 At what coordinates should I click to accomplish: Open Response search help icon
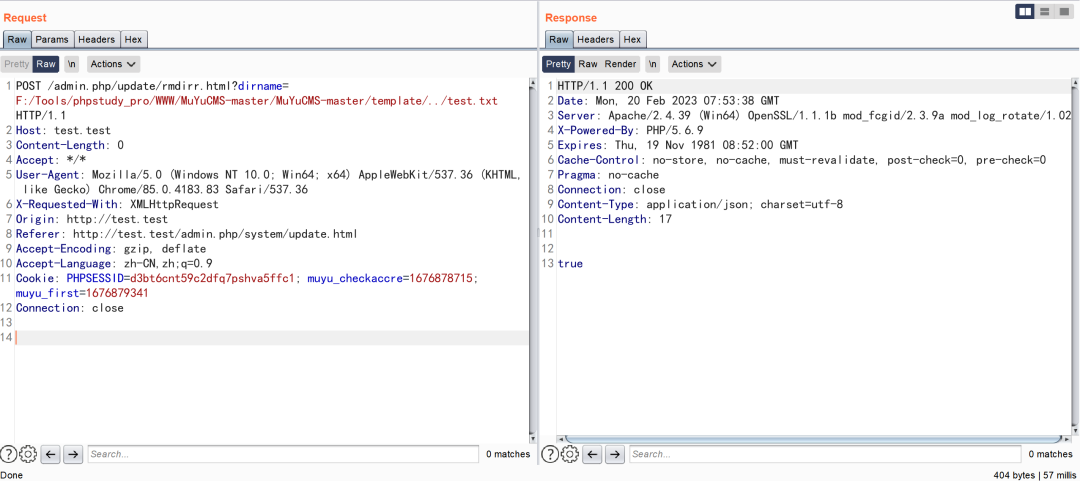click(550, 454)
